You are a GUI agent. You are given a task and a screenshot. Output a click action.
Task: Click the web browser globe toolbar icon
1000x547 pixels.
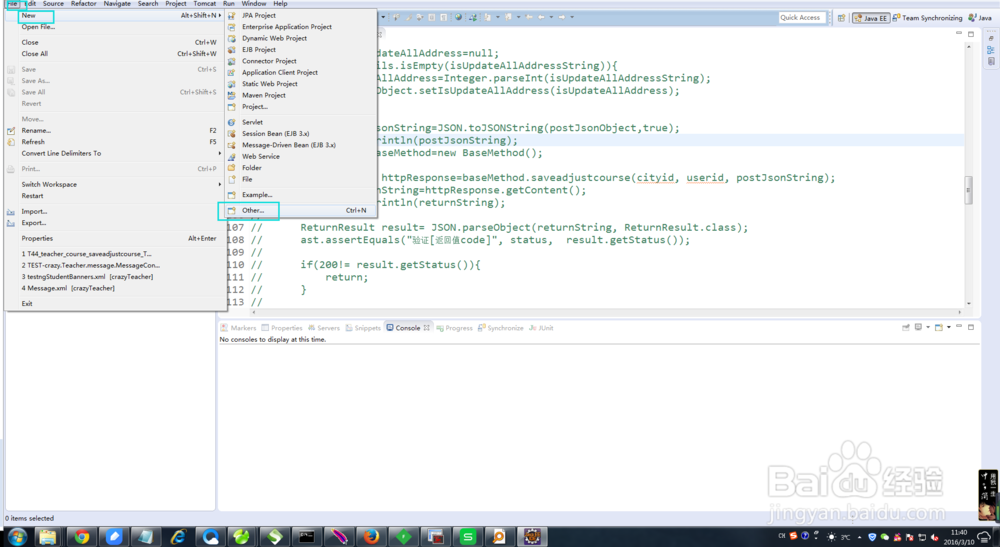[458, 17]
